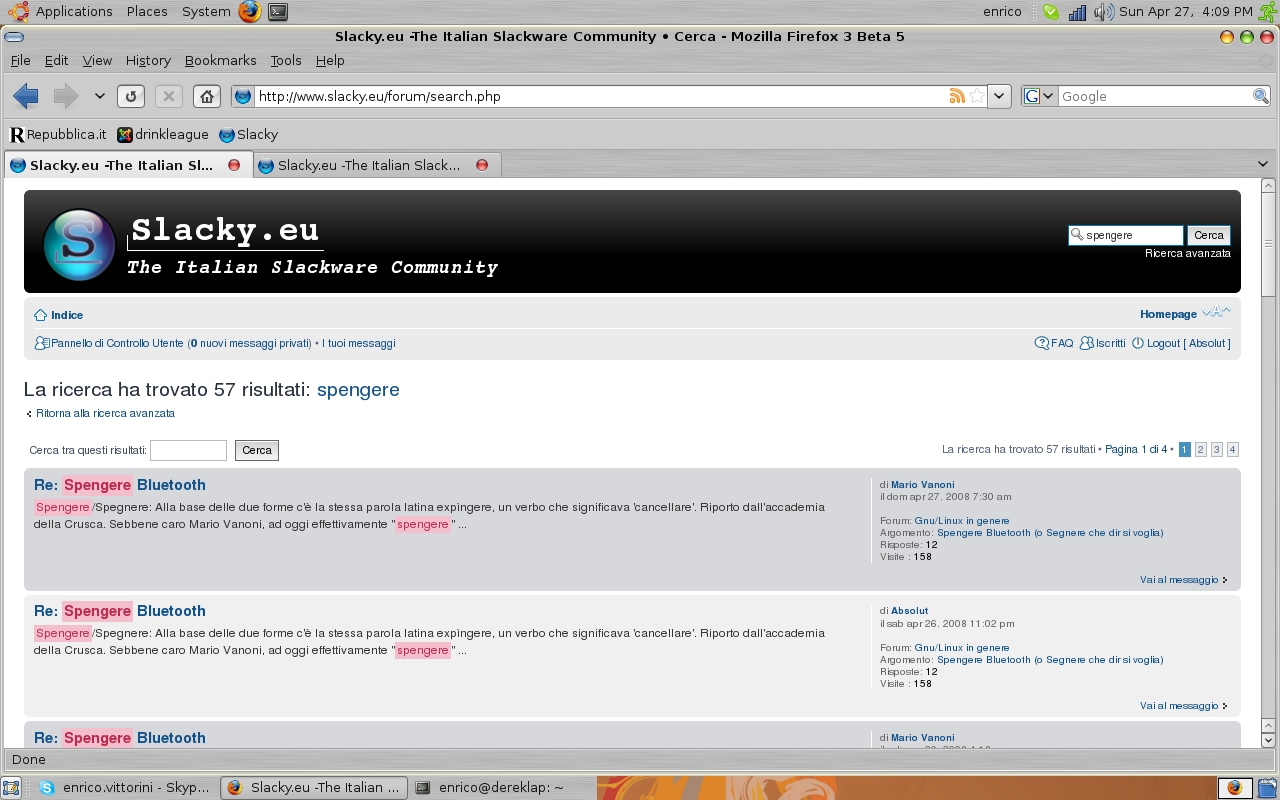Open Pannello di Controllo Utente
The height and width of the screenshot is (800, 1280).
117,343
